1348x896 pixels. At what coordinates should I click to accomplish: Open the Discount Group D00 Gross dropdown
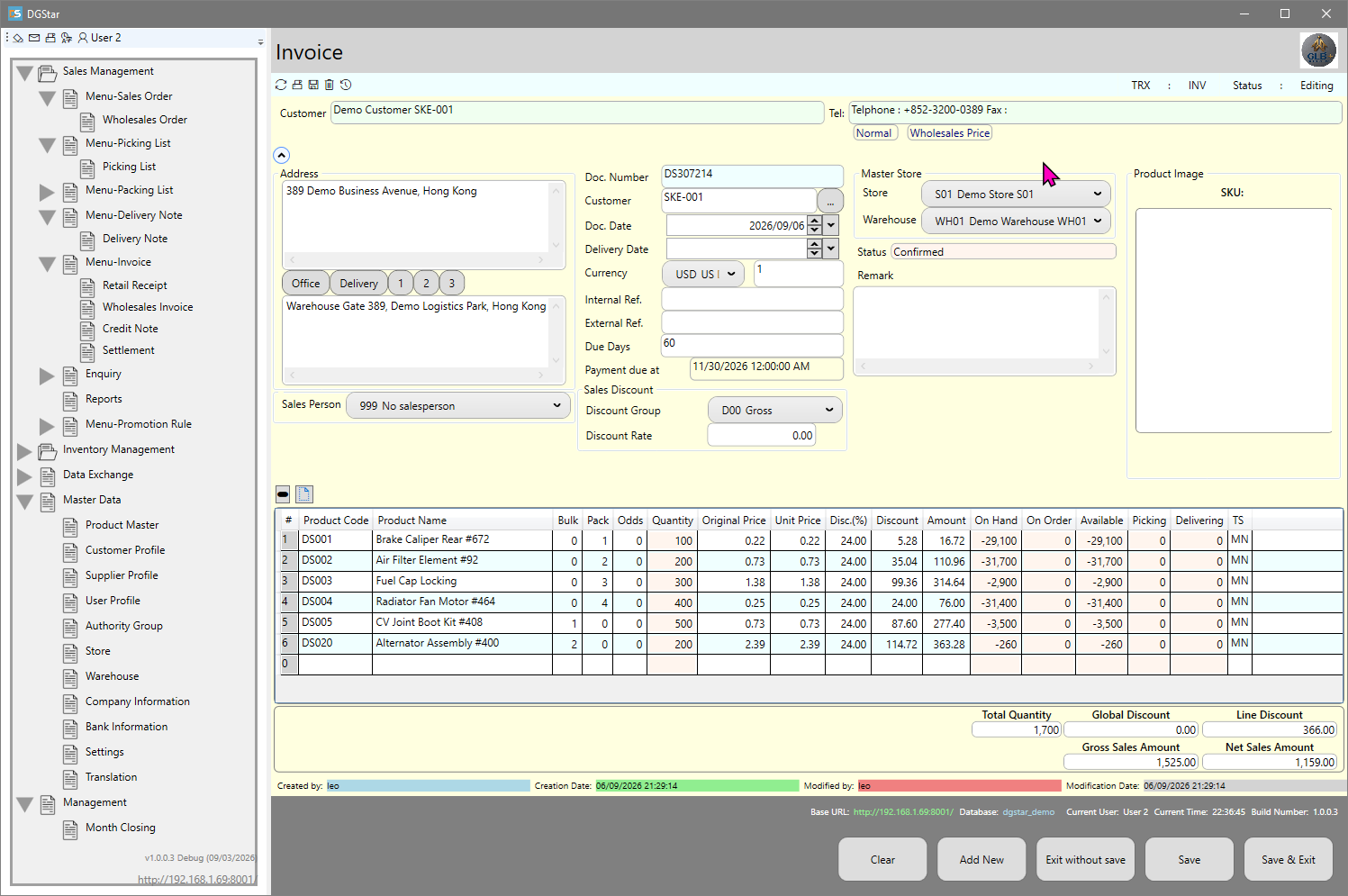click(x=775, y=410)
